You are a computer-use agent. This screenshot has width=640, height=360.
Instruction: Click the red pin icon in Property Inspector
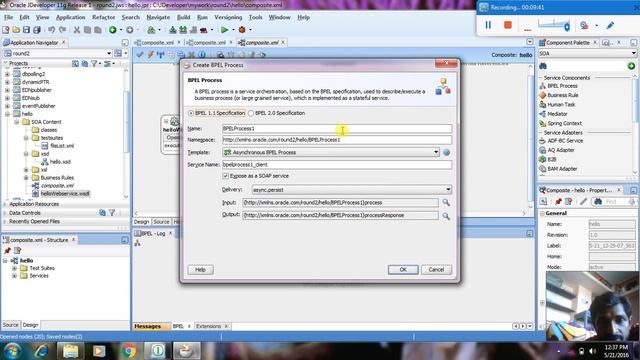coord(558,202)
